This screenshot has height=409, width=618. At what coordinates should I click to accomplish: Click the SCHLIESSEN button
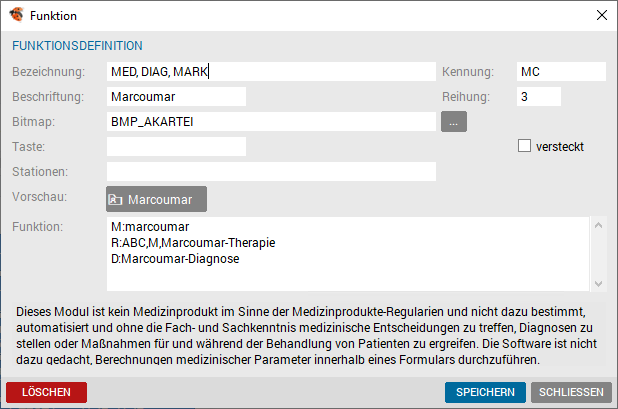(x=571, y=392)
